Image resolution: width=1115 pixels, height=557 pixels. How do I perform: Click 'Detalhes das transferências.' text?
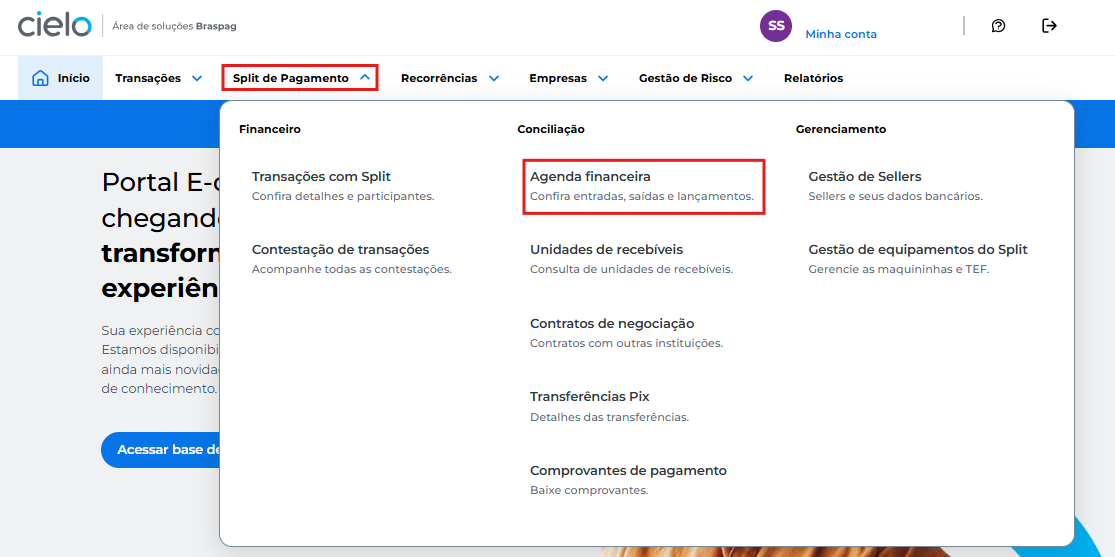609,417
